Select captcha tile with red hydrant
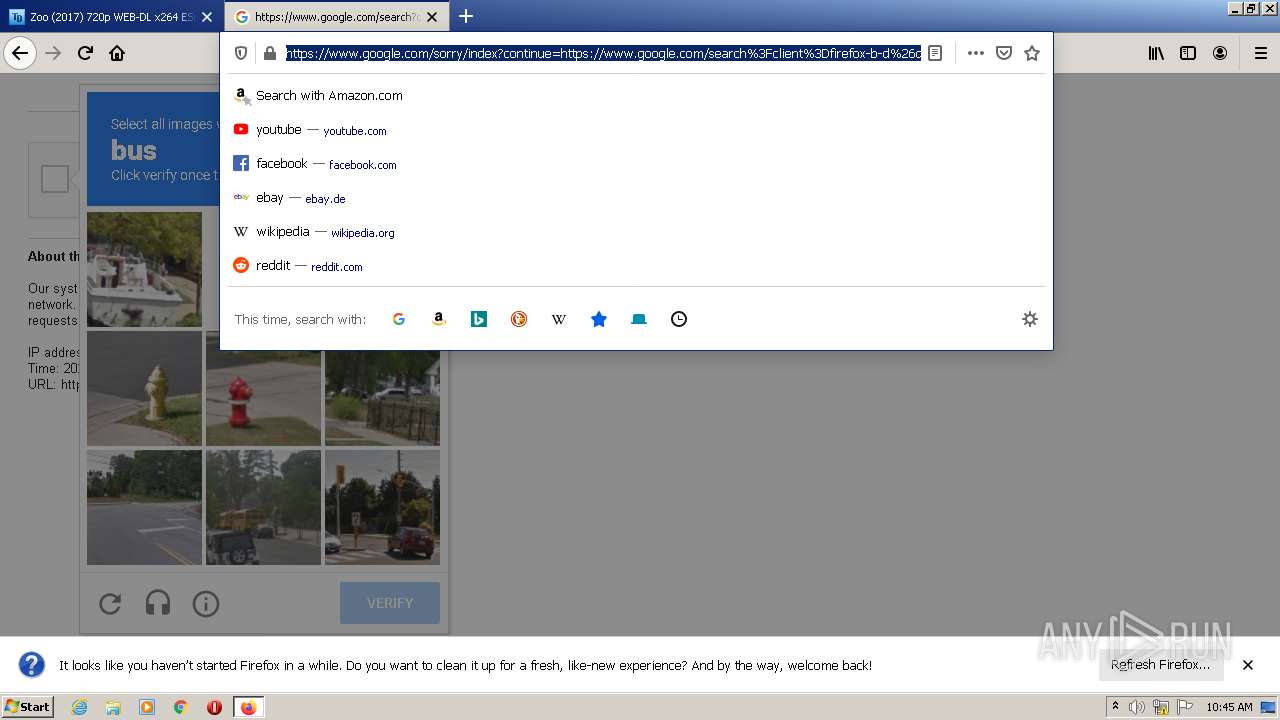Image resolution: width=1280 pixels, height=720 pixels. pos(263,388)
